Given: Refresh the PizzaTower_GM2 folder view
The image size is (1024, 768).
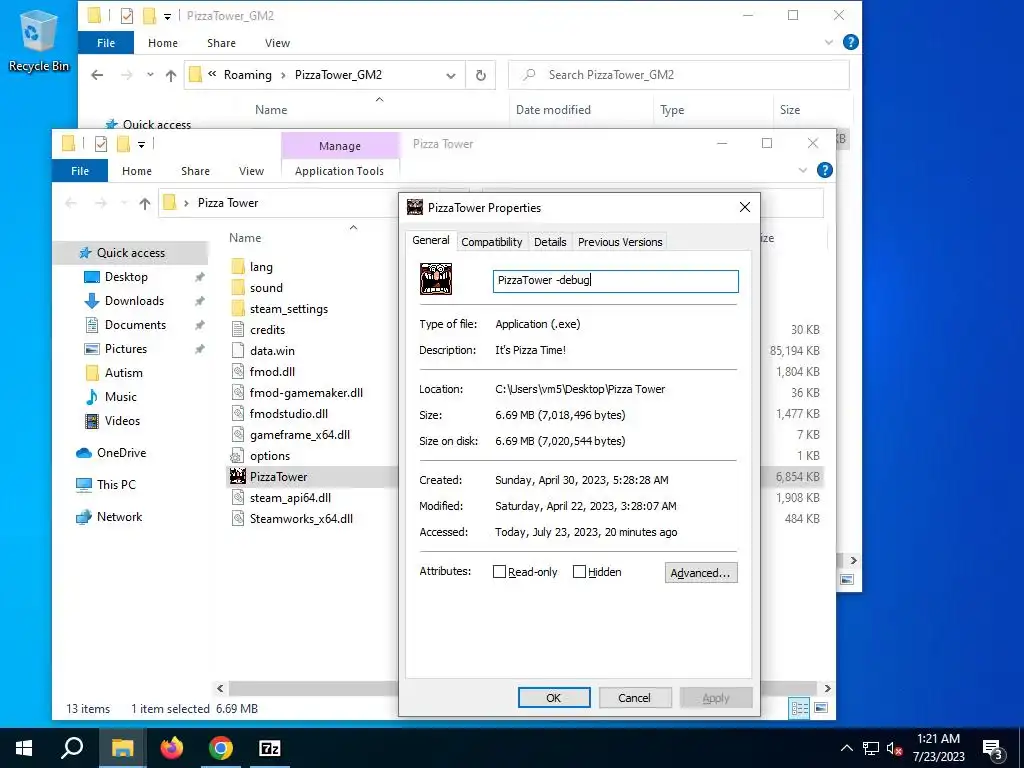Looking at the screenshot, I should [x=481, y=75].
